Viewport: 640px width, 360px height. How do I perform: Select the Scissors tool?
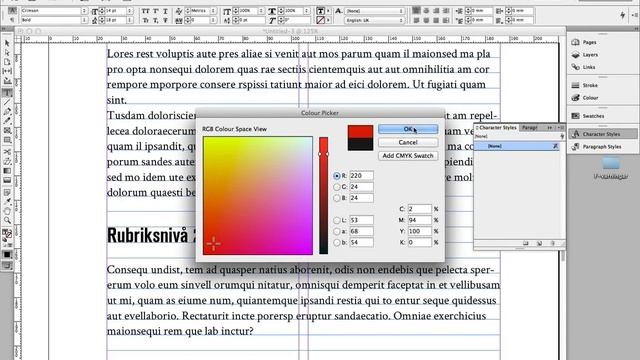7,152
